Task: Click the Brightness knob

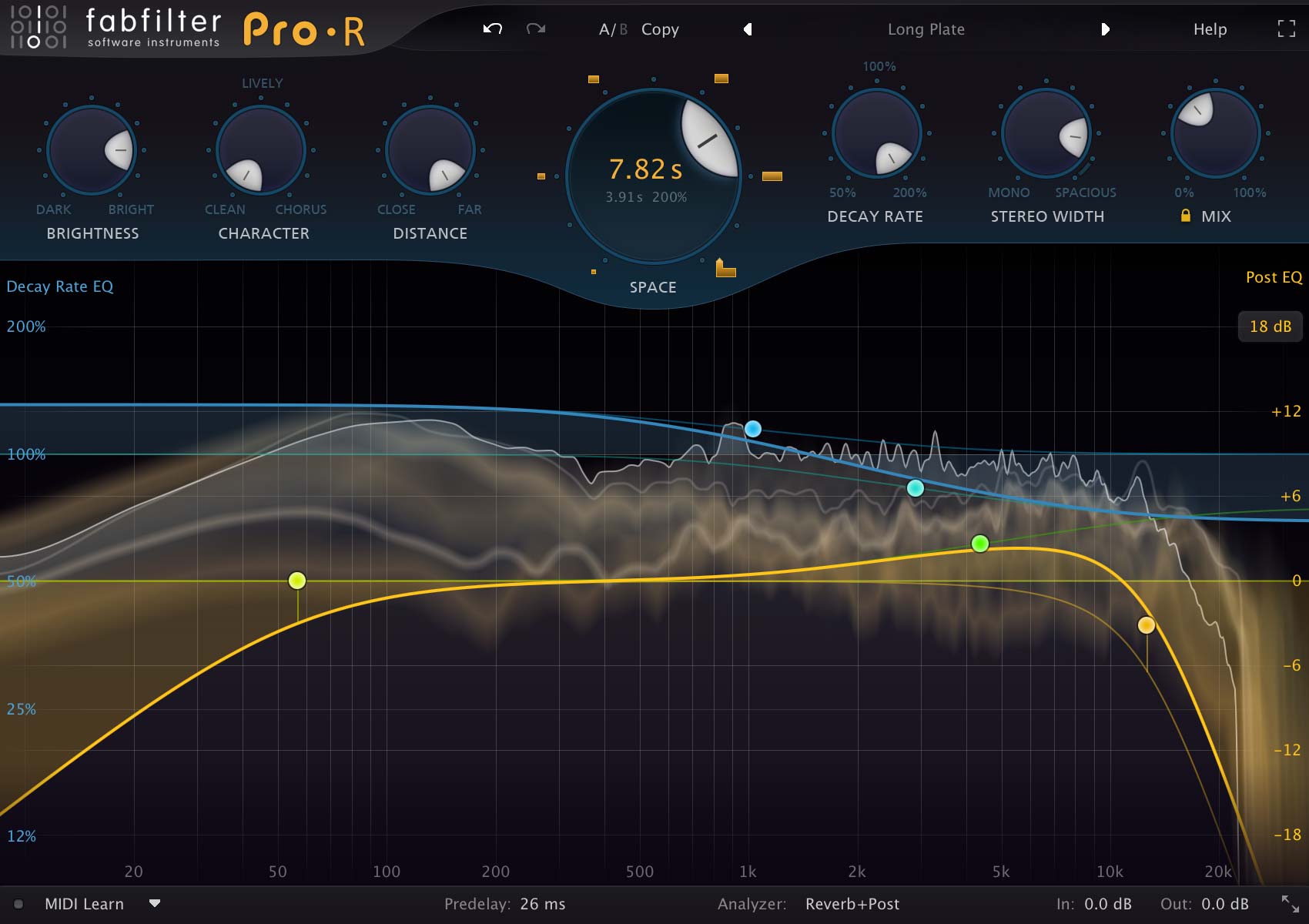Action: pyautogui.click(x=92, y=150)
